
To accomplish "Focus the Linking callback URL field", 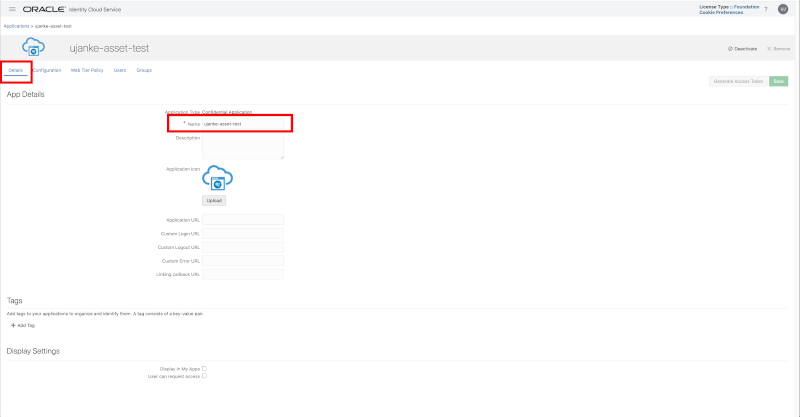I will [x=243, y=274].
